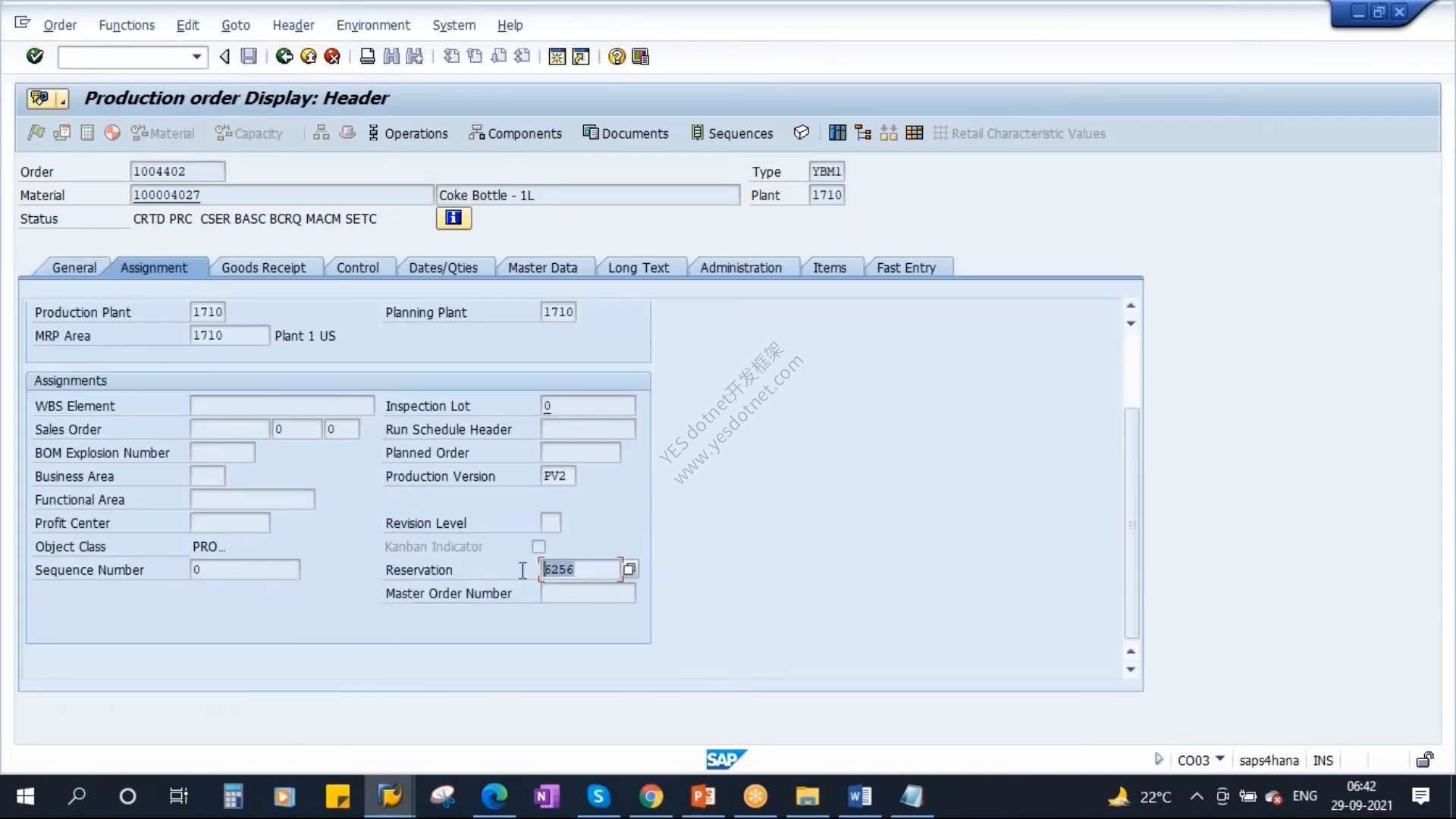Switch to the General tab

coord(74,268)
